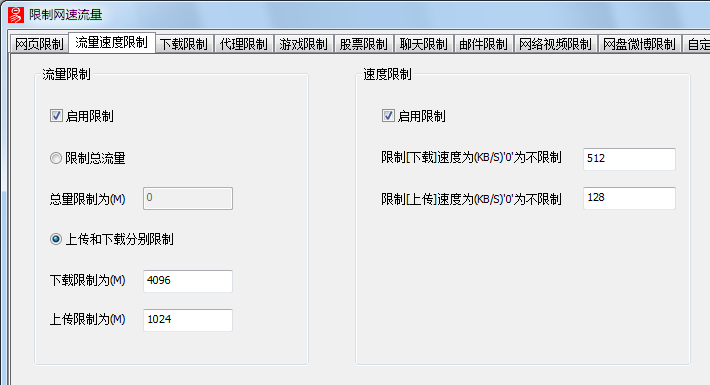
Task: Switch to the 网页限制 tab
Action: [x=39, y=44]
